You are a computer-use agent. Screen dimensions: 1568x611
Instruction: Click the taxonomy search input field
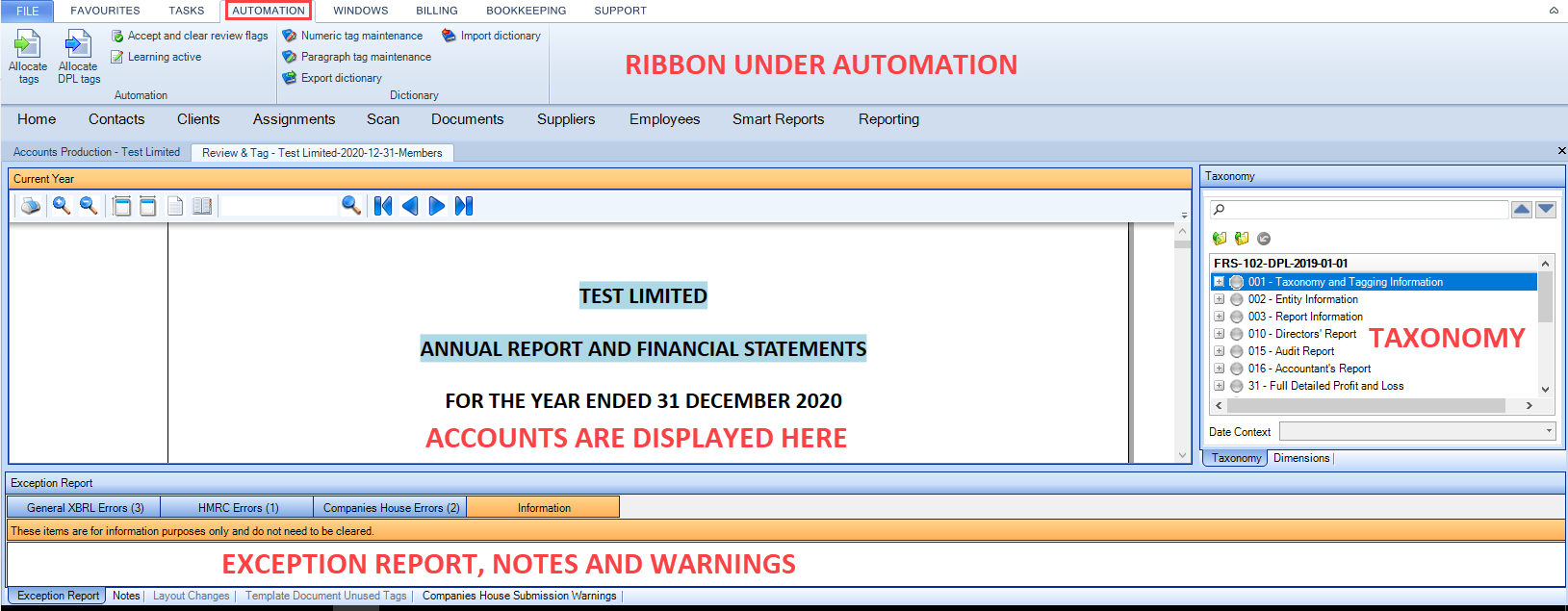[1359, 210]
